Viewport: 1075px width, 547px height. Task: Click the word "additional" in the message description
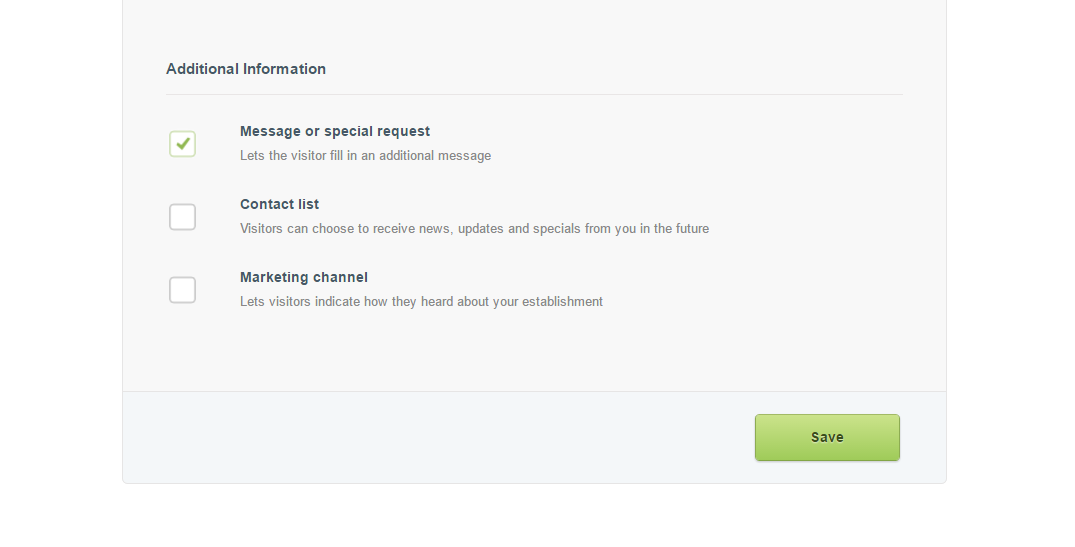(410, 156)
